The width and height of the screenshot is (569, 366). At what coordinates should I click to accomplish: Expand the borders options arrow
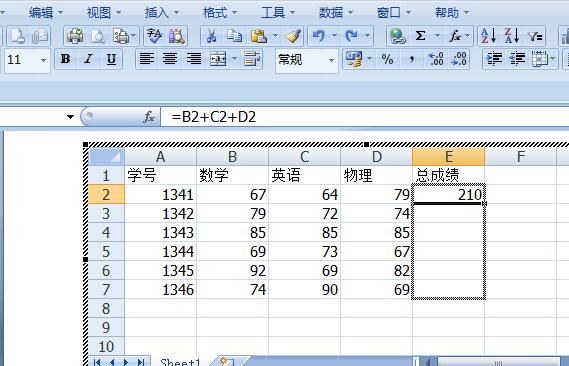(552, 59)
